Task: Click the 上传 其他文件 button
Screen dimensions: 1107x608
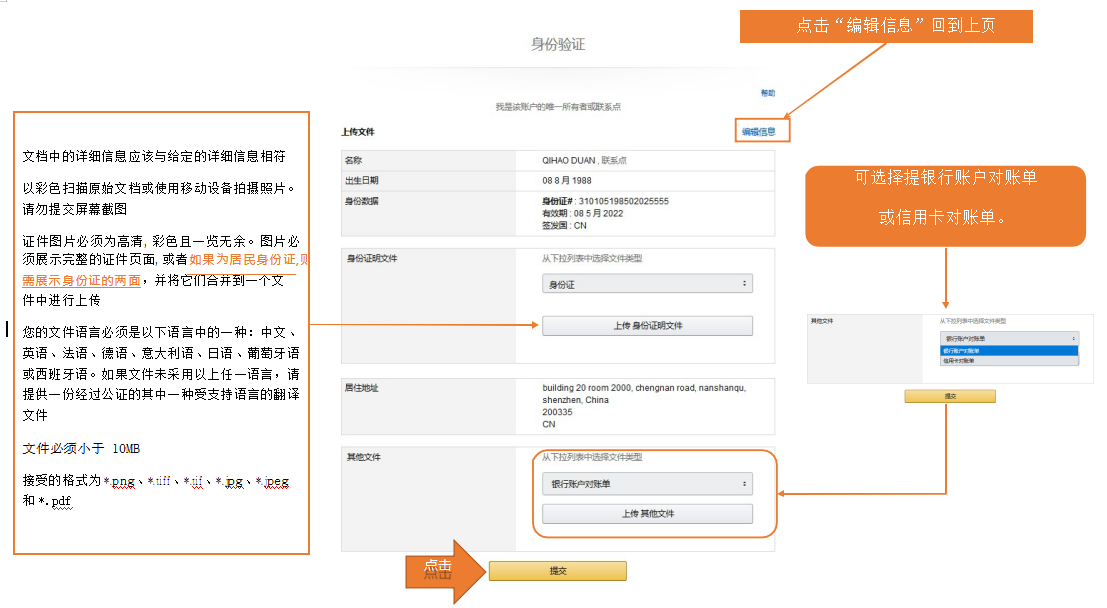Action: click(x=648, y=512)
